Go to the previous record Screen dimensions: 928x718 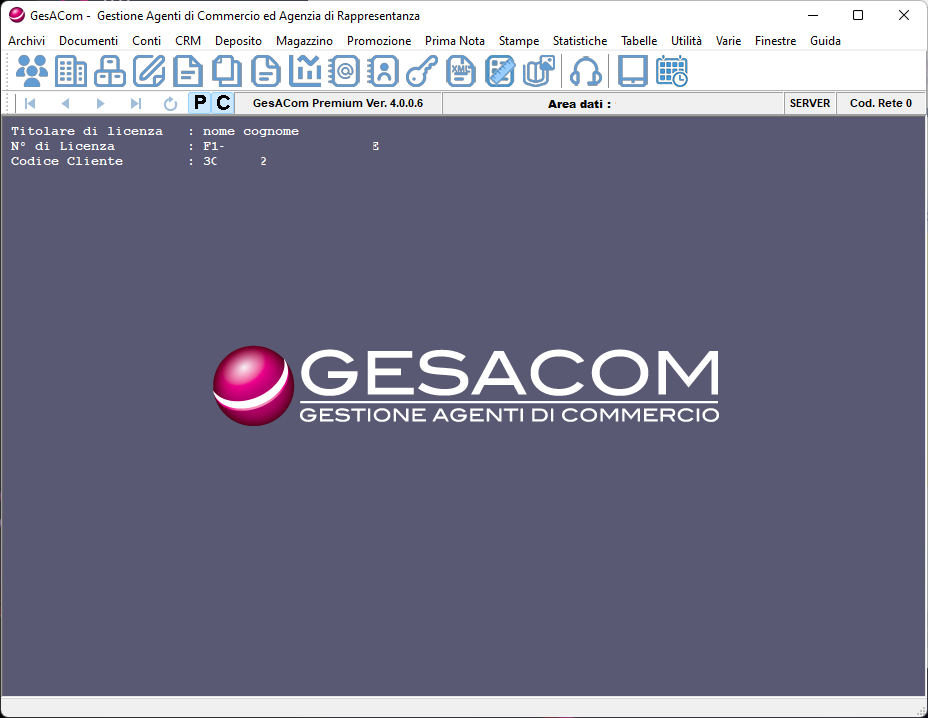(x=65, y=104)
